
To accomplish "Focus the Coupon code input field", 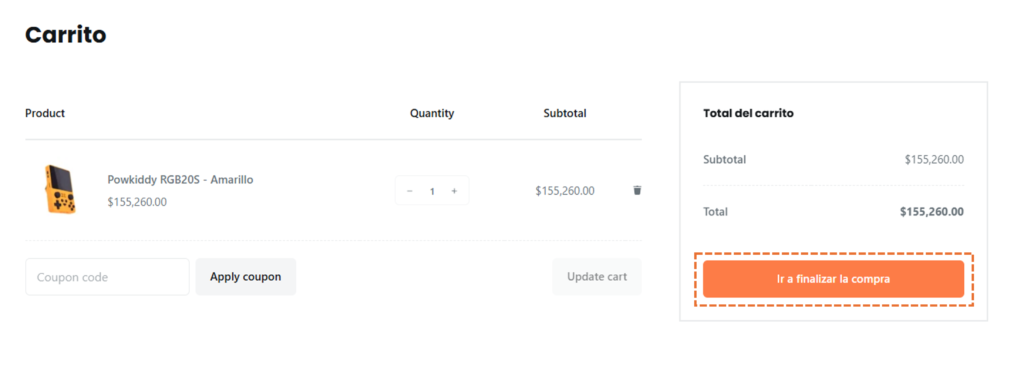I will [x=107, y=276].
